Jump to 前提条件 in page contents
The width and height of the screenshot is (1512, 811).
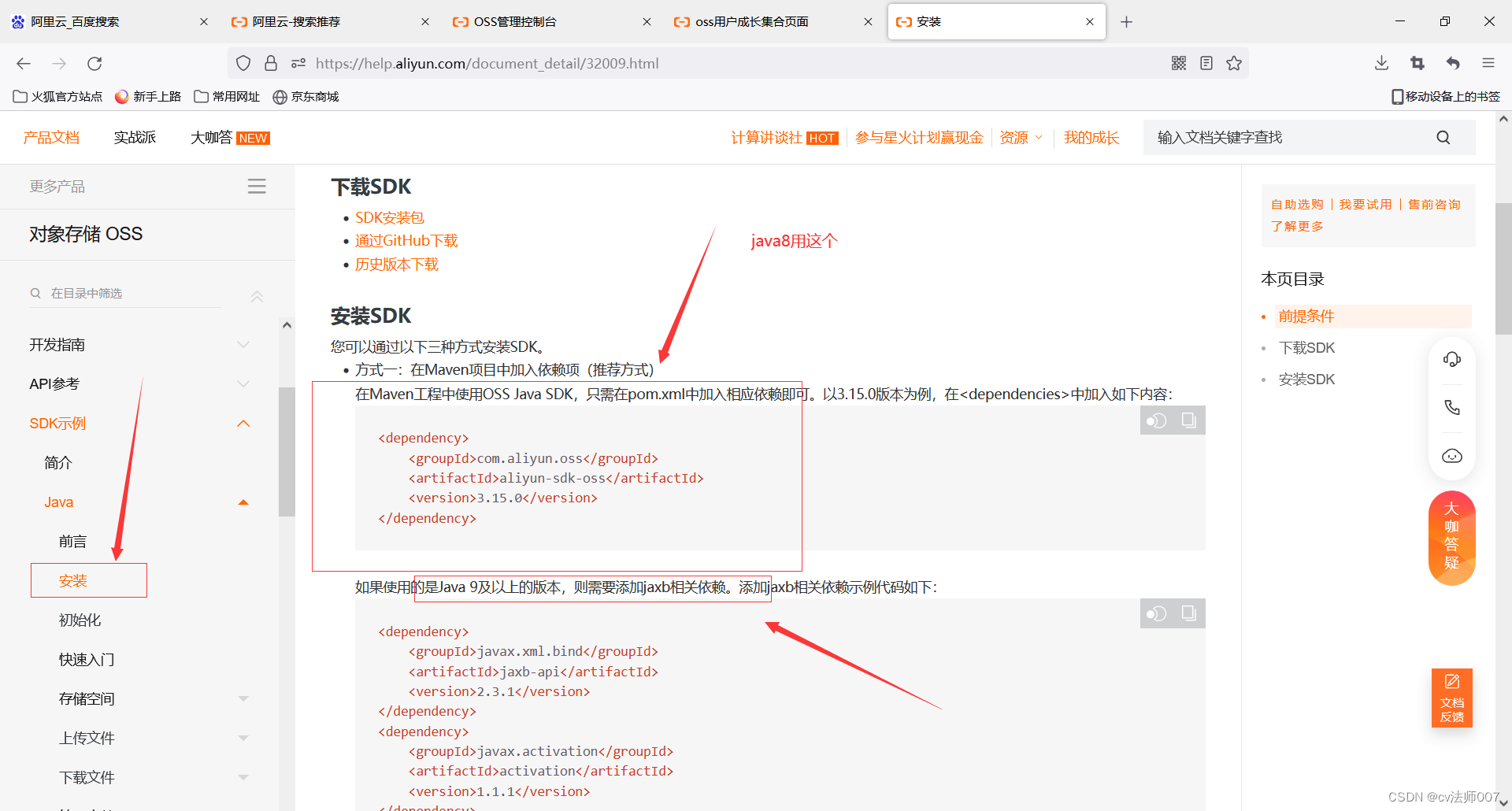tap(1306, 317)
